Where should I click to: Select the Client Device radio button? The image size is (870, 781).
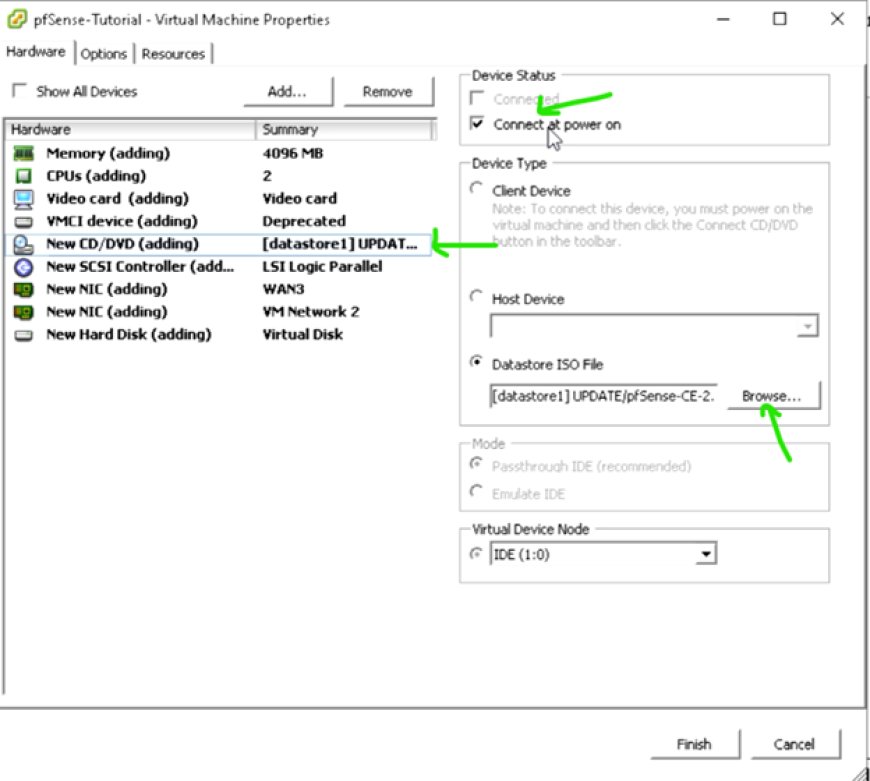476,189
